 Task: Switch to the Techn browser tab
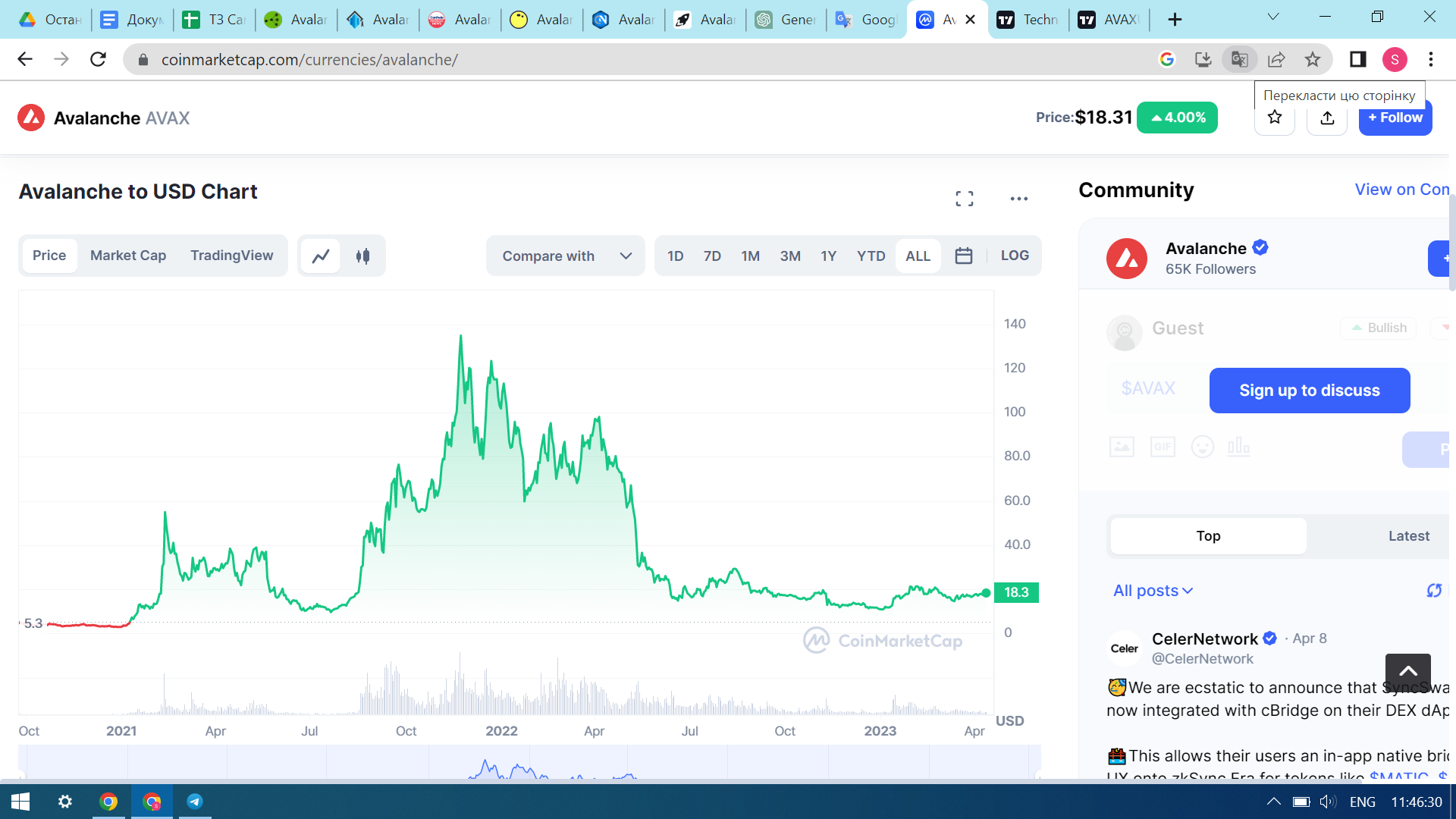pos(1029,20)
